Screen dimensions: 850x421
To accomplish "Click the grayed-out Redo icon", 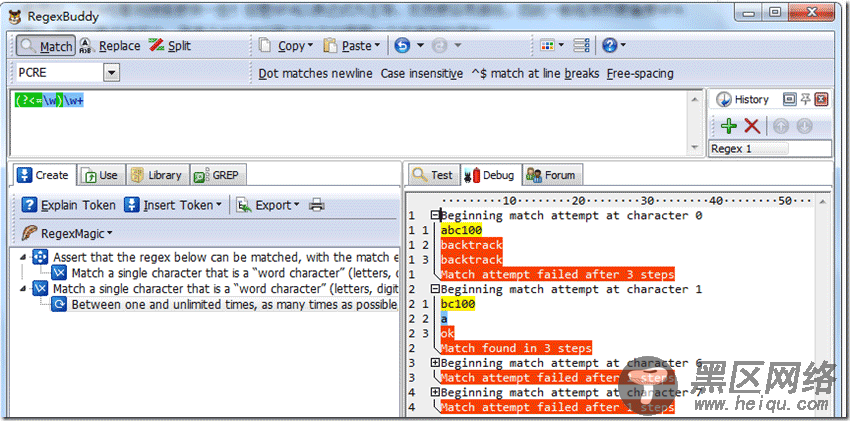I will pyautogui.click(x=439, y=46).
